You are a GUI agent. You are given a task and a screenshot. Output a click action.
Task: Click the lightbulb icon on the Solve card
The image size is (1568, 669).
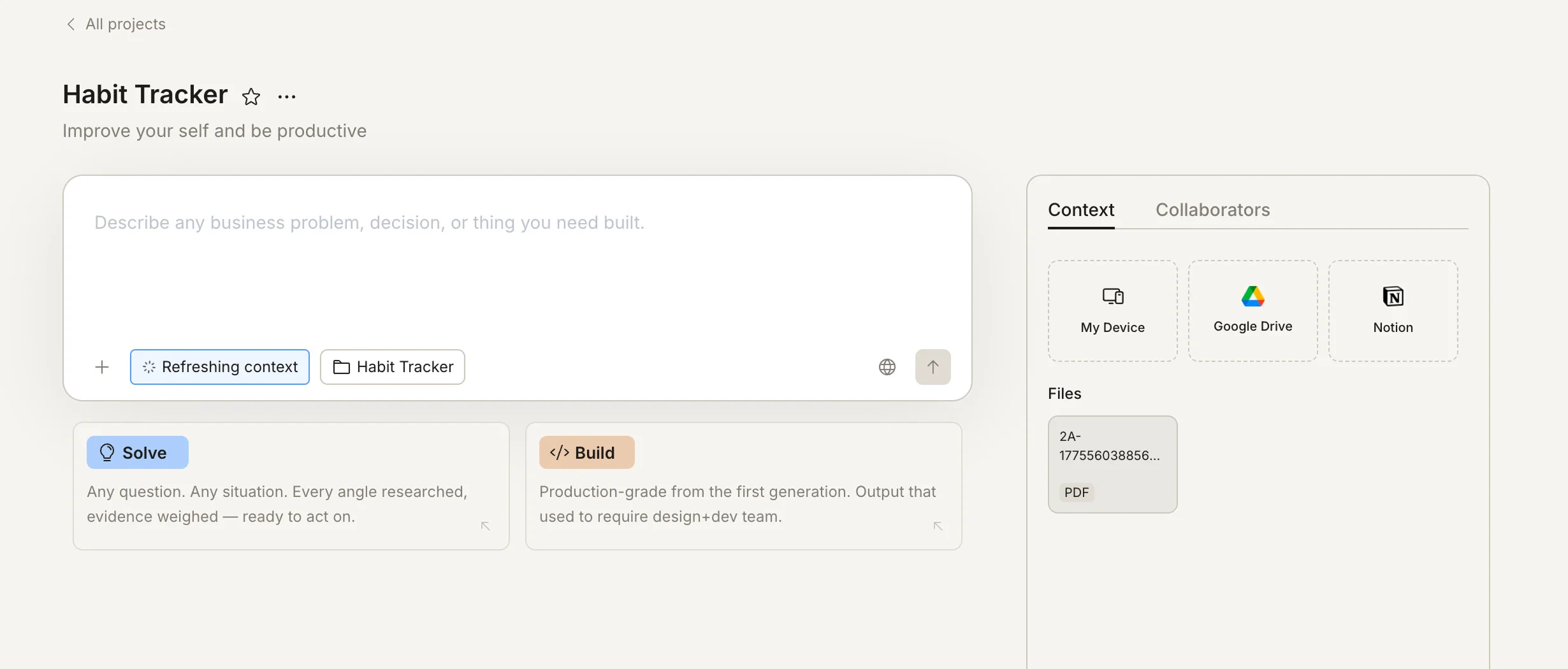click(106, 452)
